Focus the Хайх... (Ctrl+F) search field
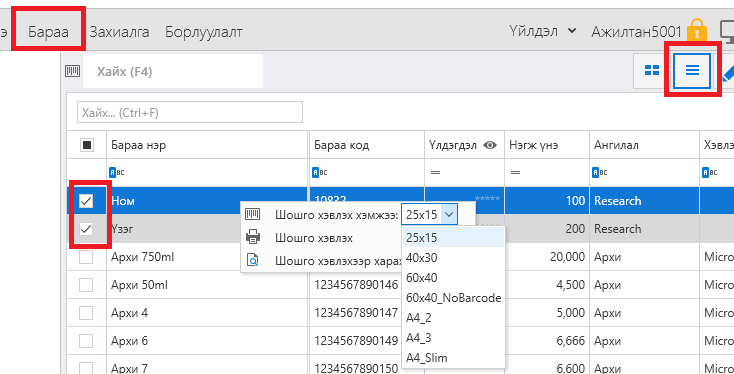734x374 pixels. (x=190, y=112)
